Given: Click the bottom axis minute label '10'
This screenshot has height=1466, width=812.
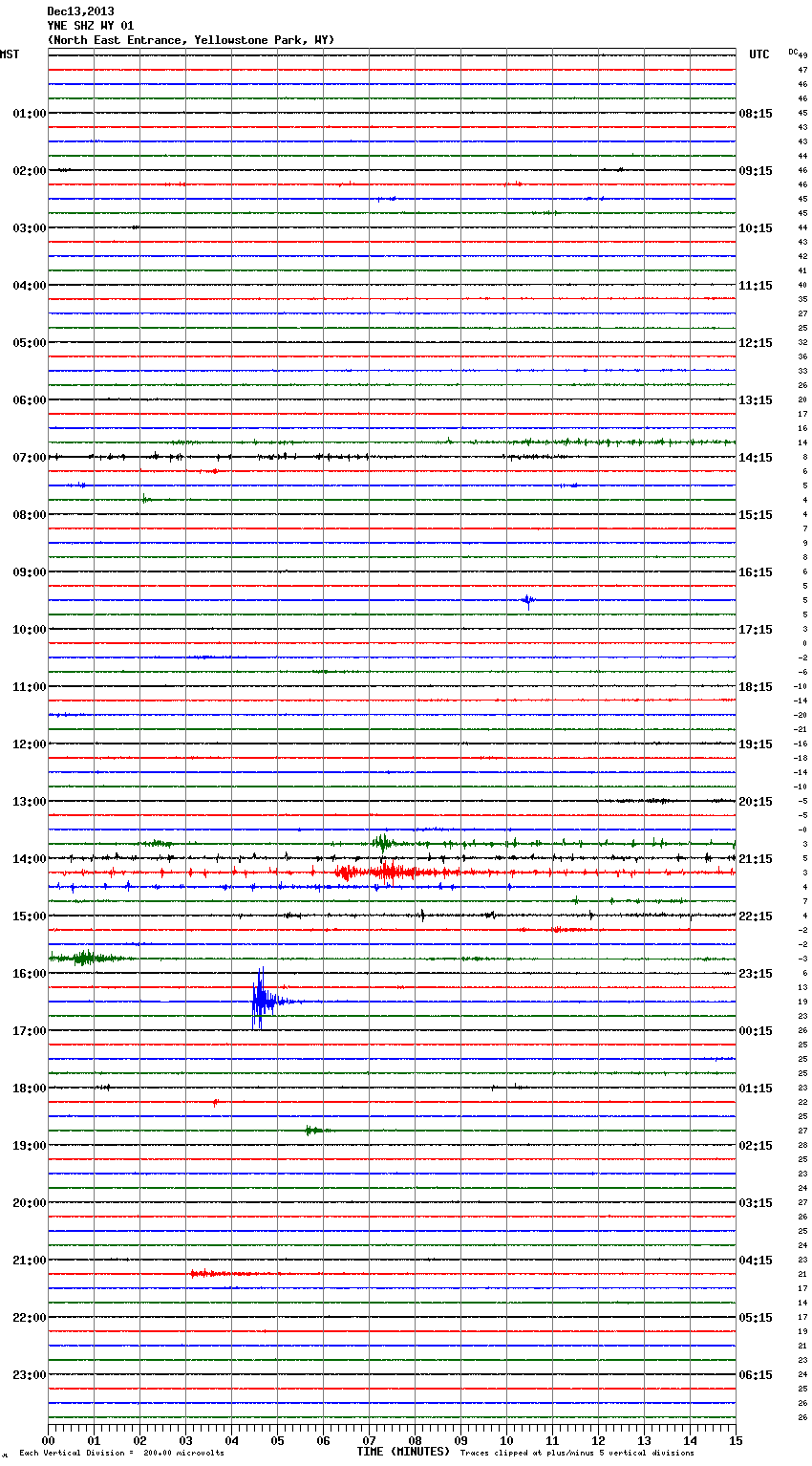Looking at the screenshot, I should coord(506,1440).
